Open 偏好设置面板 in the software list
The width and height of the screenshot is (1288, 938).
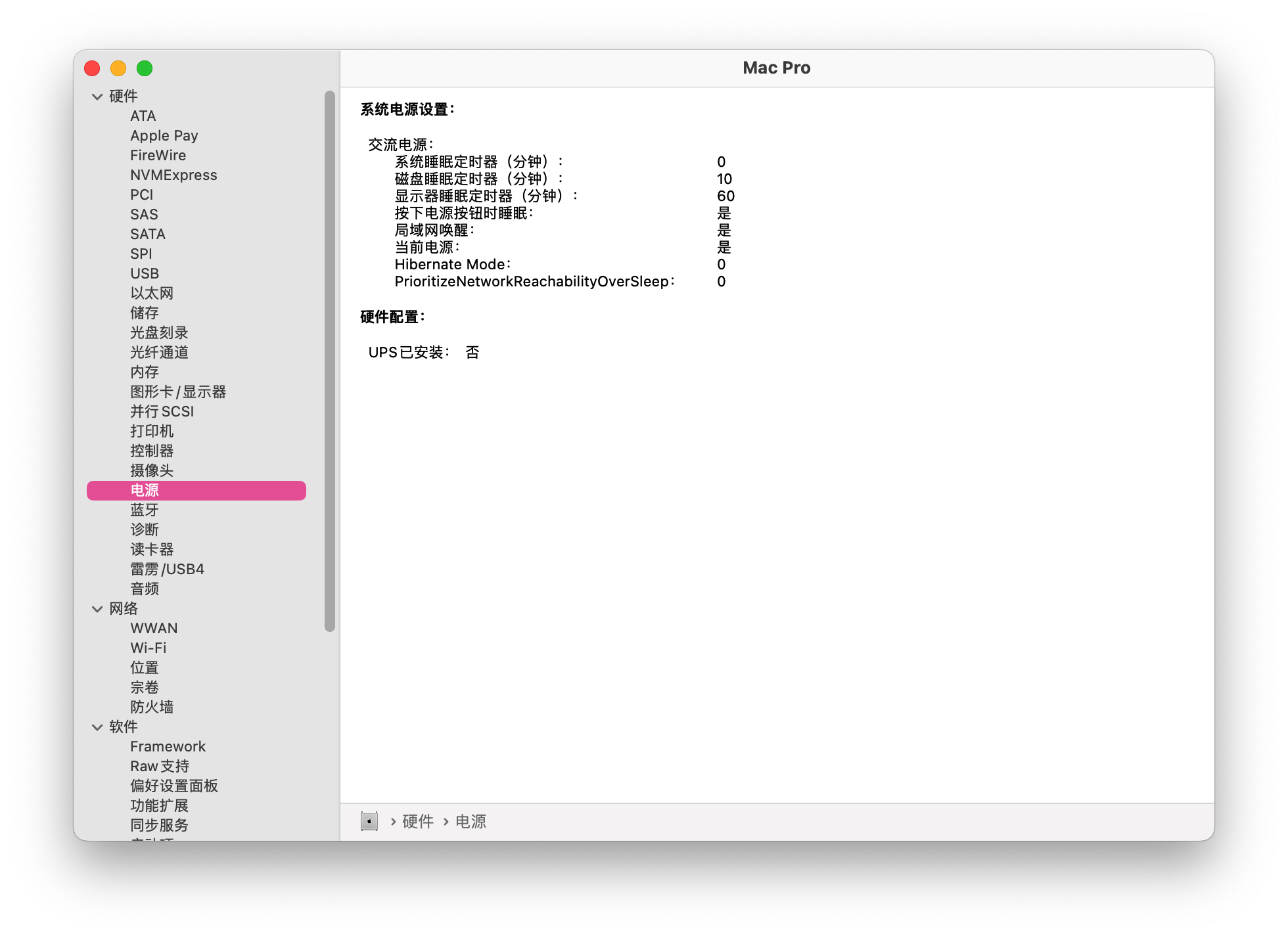click(x=174, y=786)
